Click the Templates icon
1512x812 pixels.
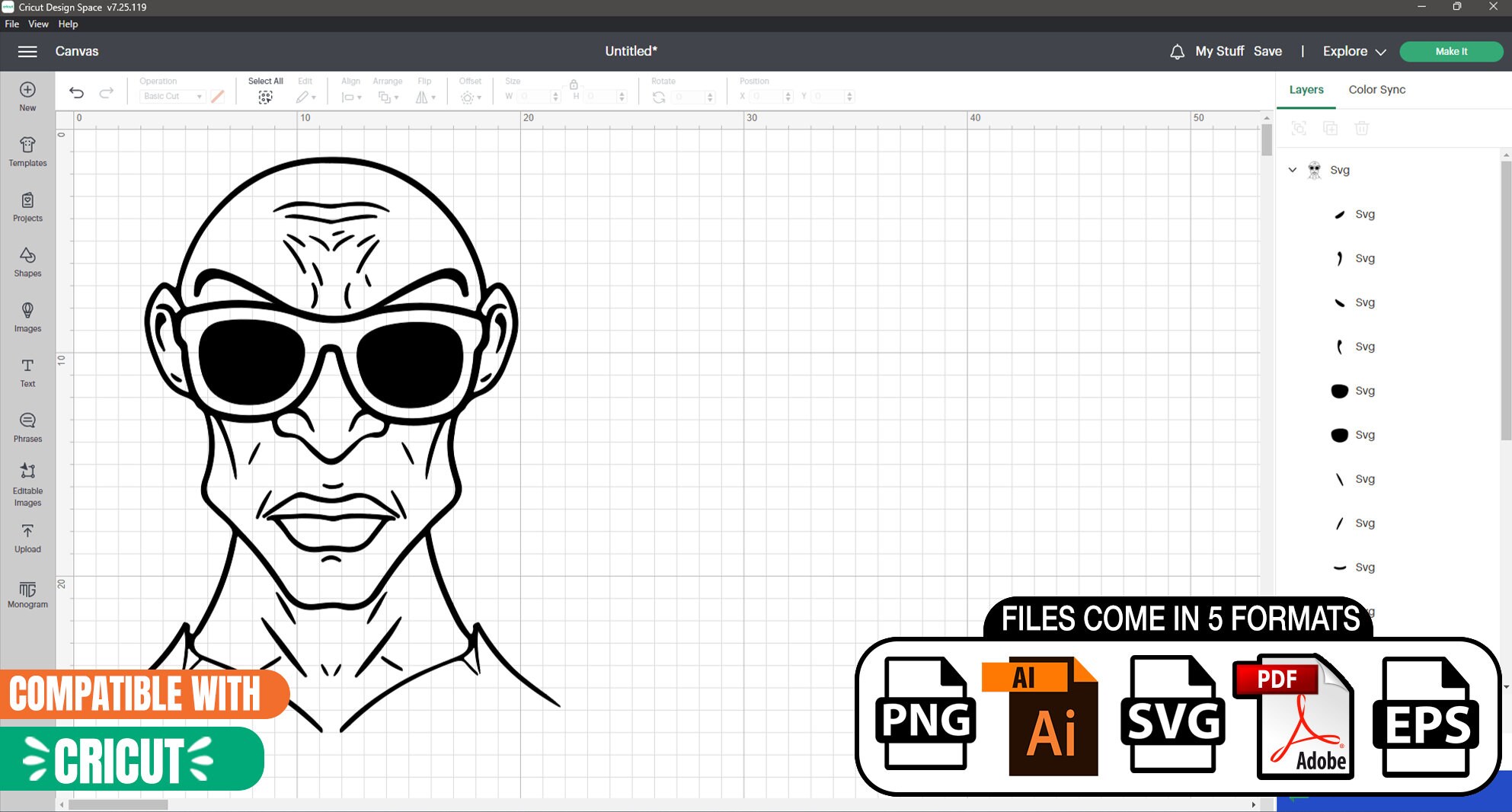[x=27, y=150]
